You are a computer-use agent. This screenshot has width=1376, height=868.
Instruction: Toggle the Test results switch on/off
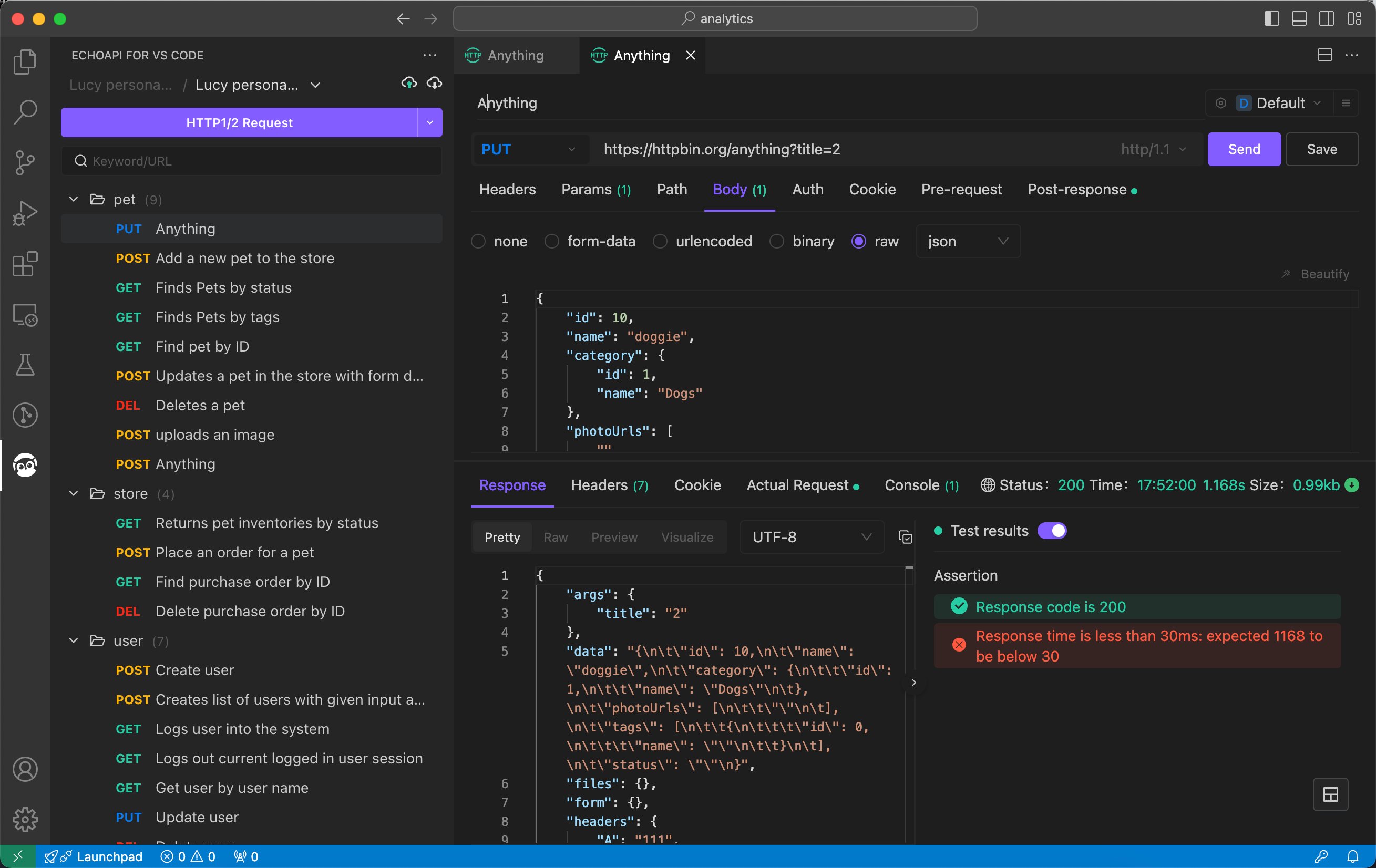coord(1052,530)
